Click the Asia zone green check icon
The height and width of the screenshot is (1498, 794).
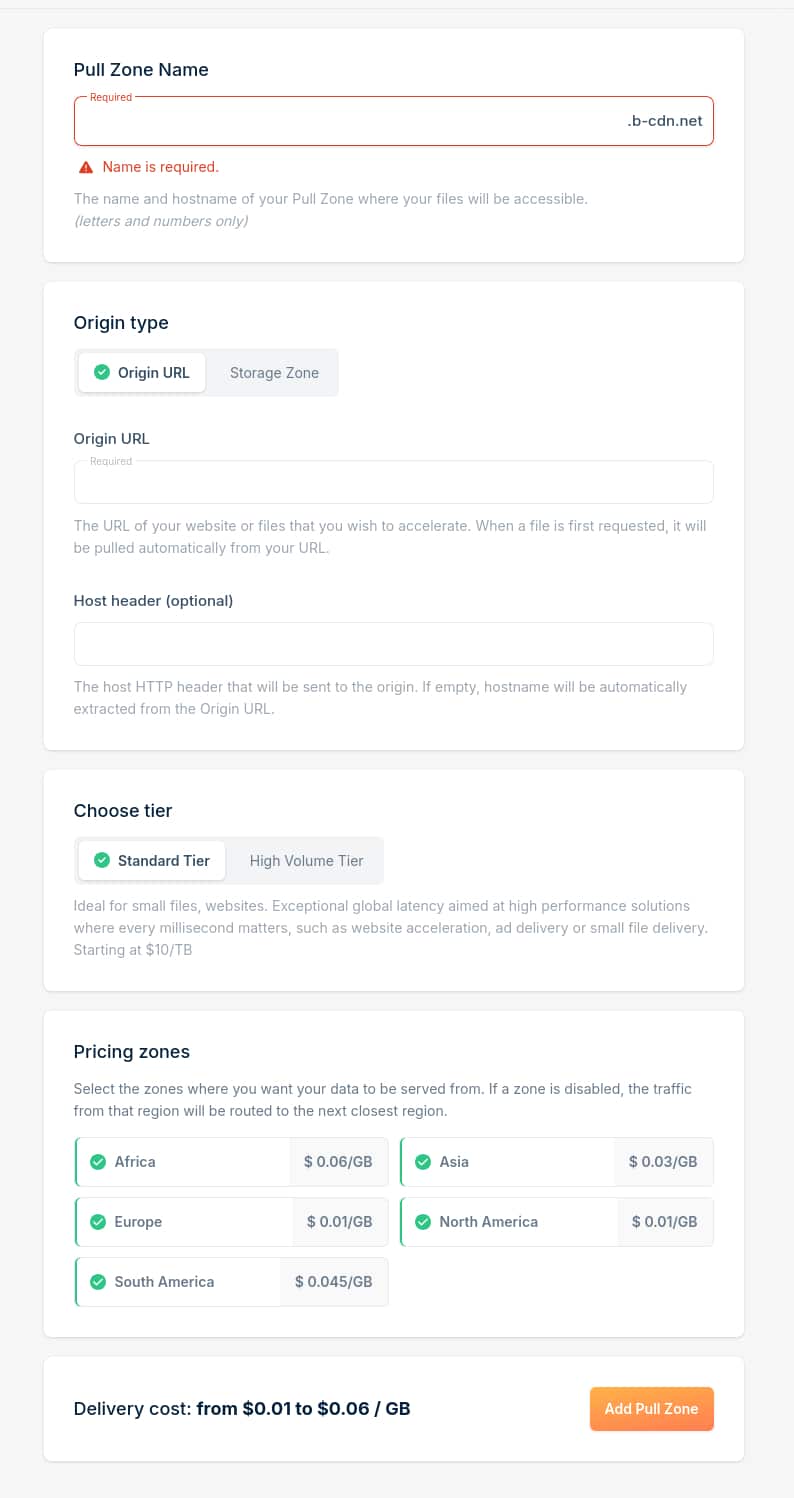[x=423, y=1162]
